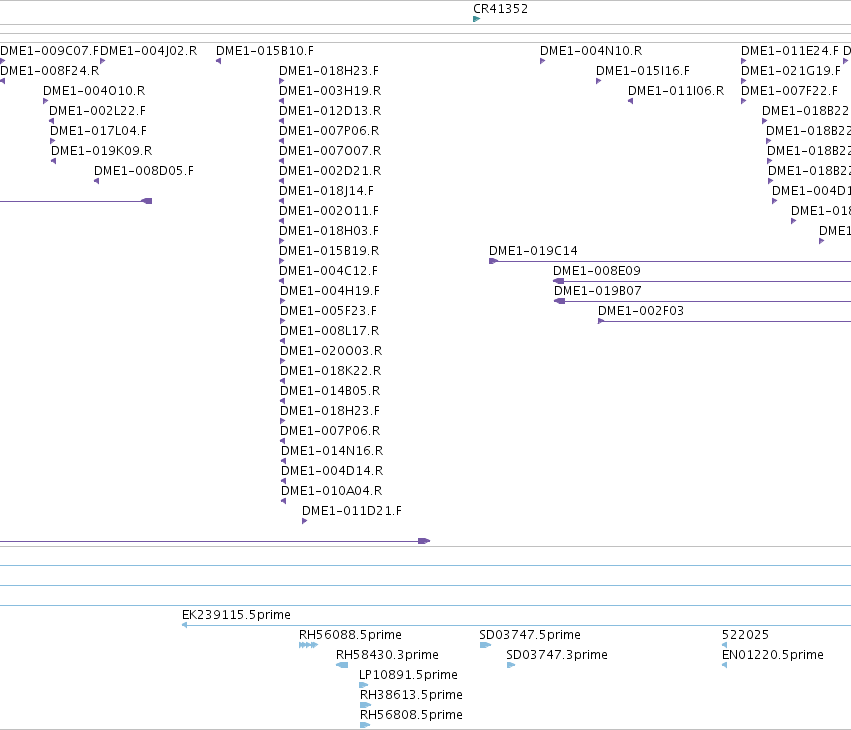The width and height of the screenshot is (851, 730).
Task: Select the RH56088.5prime EST label
Action: [350, 635]
